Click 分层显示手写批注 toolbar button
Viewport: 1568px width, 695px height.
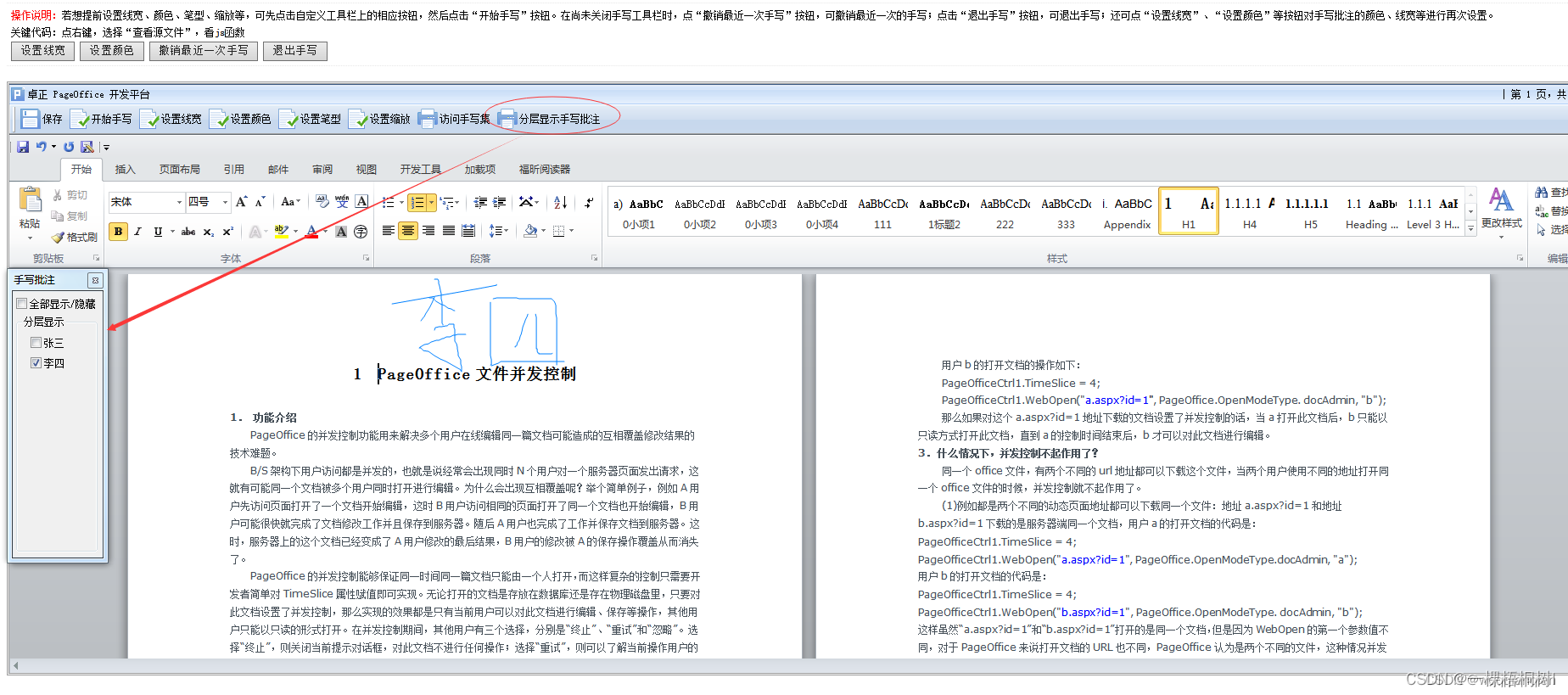550,119
